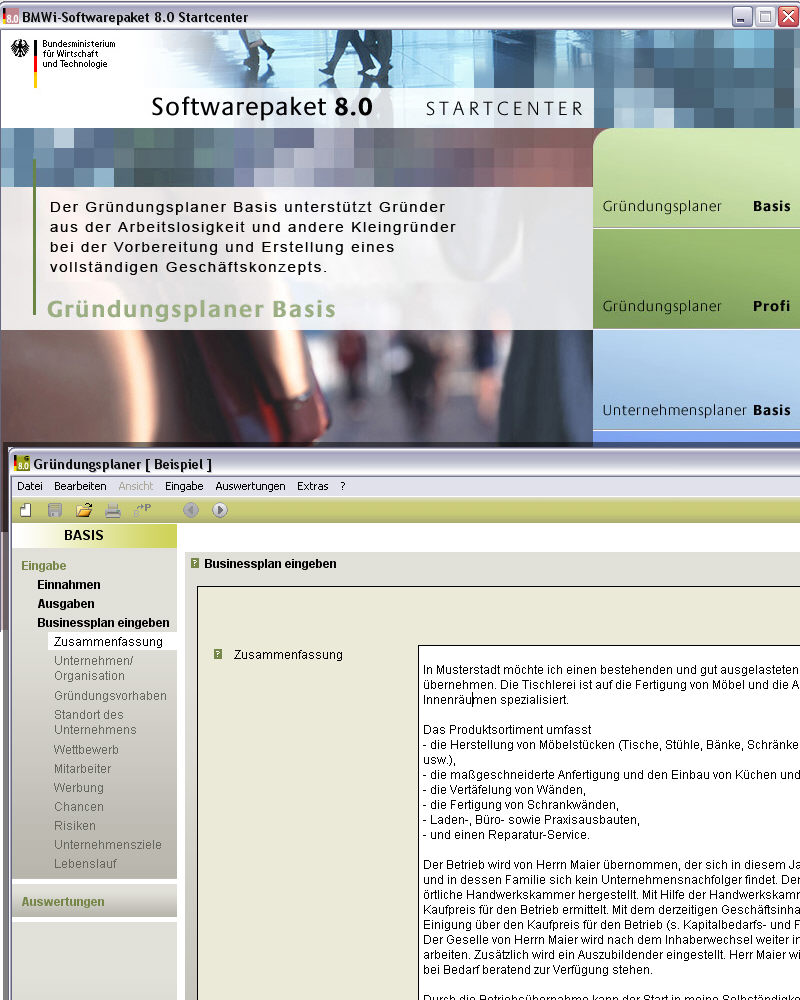Open the Datei menu
Viewport: 800px width, 1000px height.
30,486
